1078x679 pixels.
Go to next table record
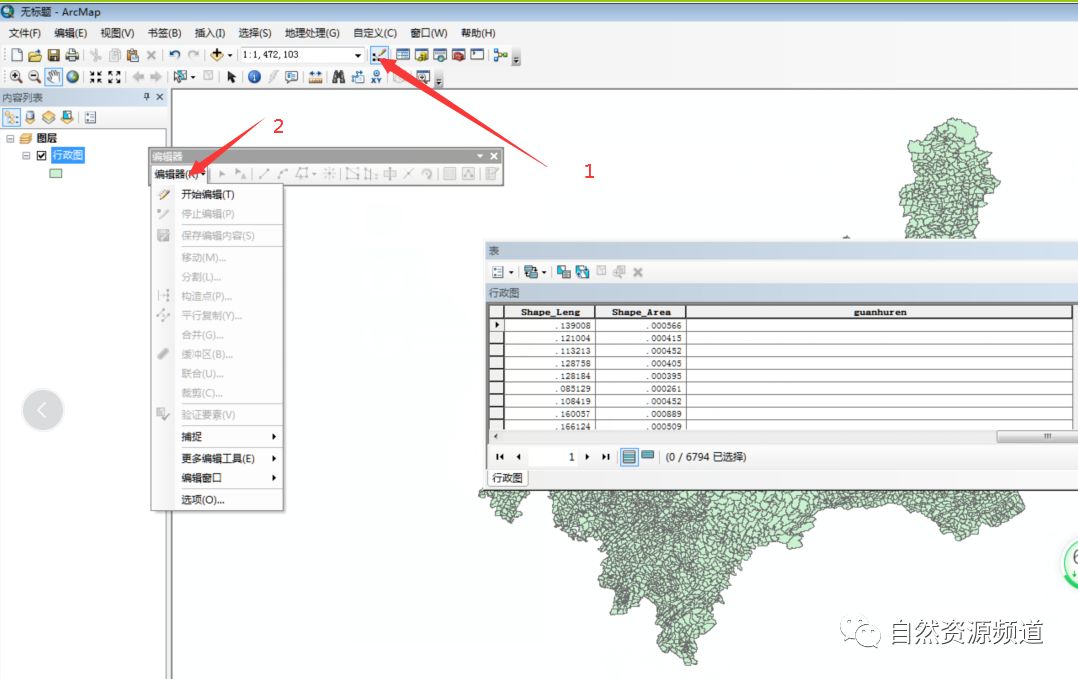pos(587,457)
